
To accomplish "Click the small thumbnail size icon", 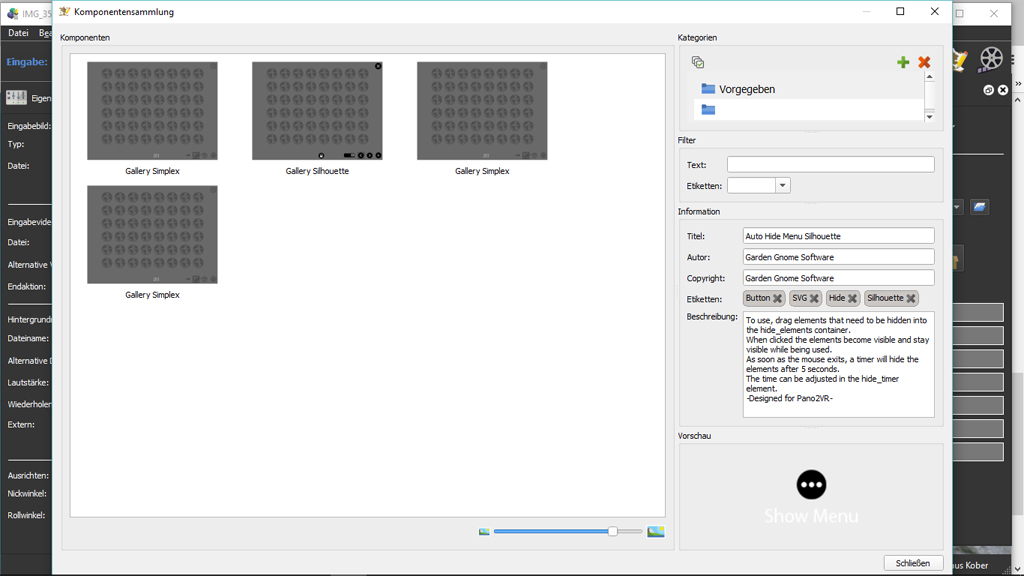I will click(x=484, y=532).
